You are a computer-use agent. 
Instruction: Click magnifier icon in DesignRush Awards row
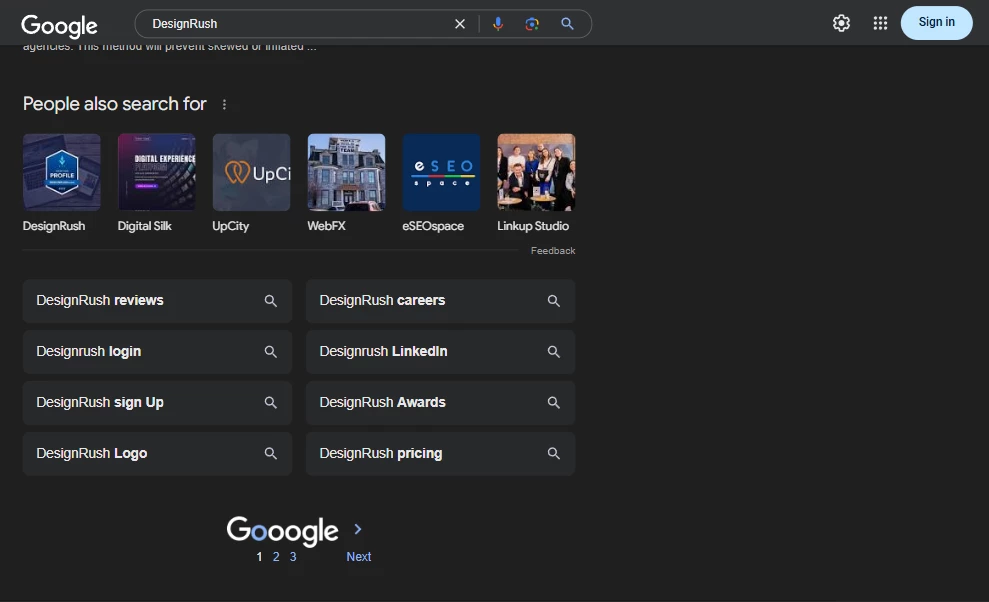point(554,403)
